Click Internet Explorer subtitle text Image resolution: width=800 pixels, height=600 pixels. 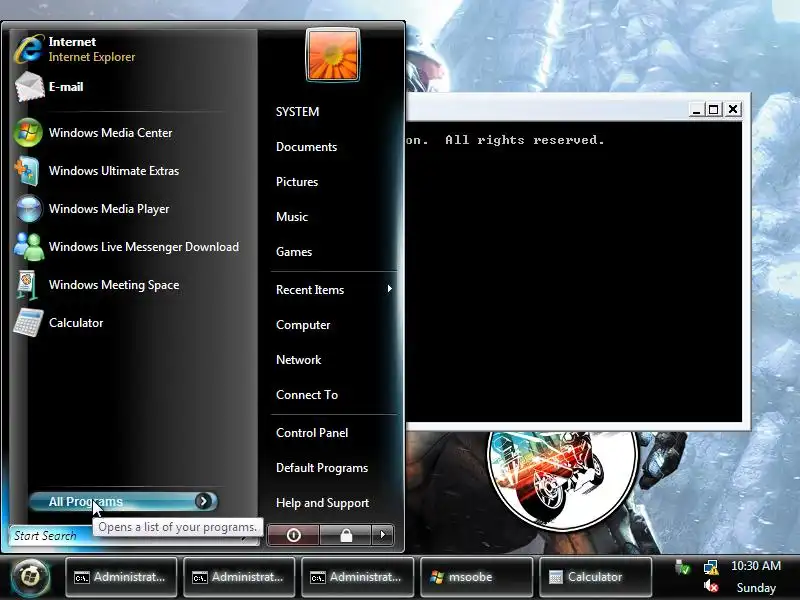pos(92,57)
